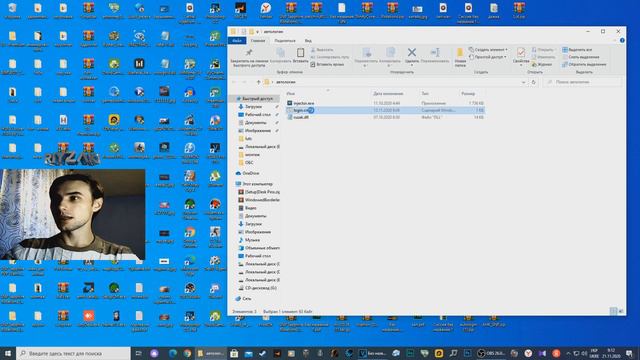
Task: Click the Explorer search field
Action: coord(583,82)
